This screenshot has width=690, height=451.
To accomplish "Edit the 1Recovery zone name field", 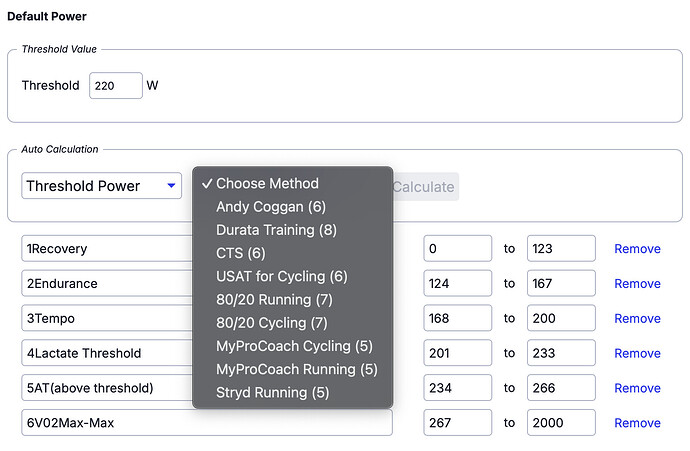I will pyautogui.click(x=107, y=249).
